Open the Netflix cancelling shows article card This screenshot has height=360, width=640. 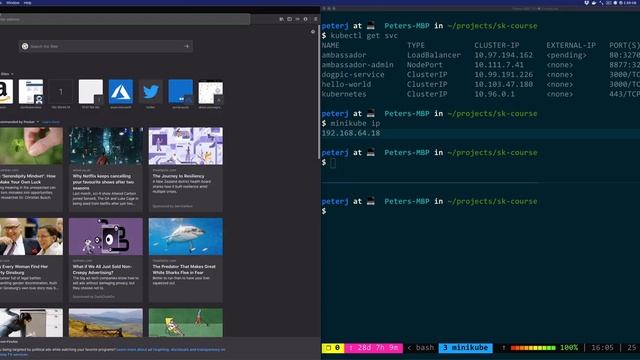pos(106,169)
